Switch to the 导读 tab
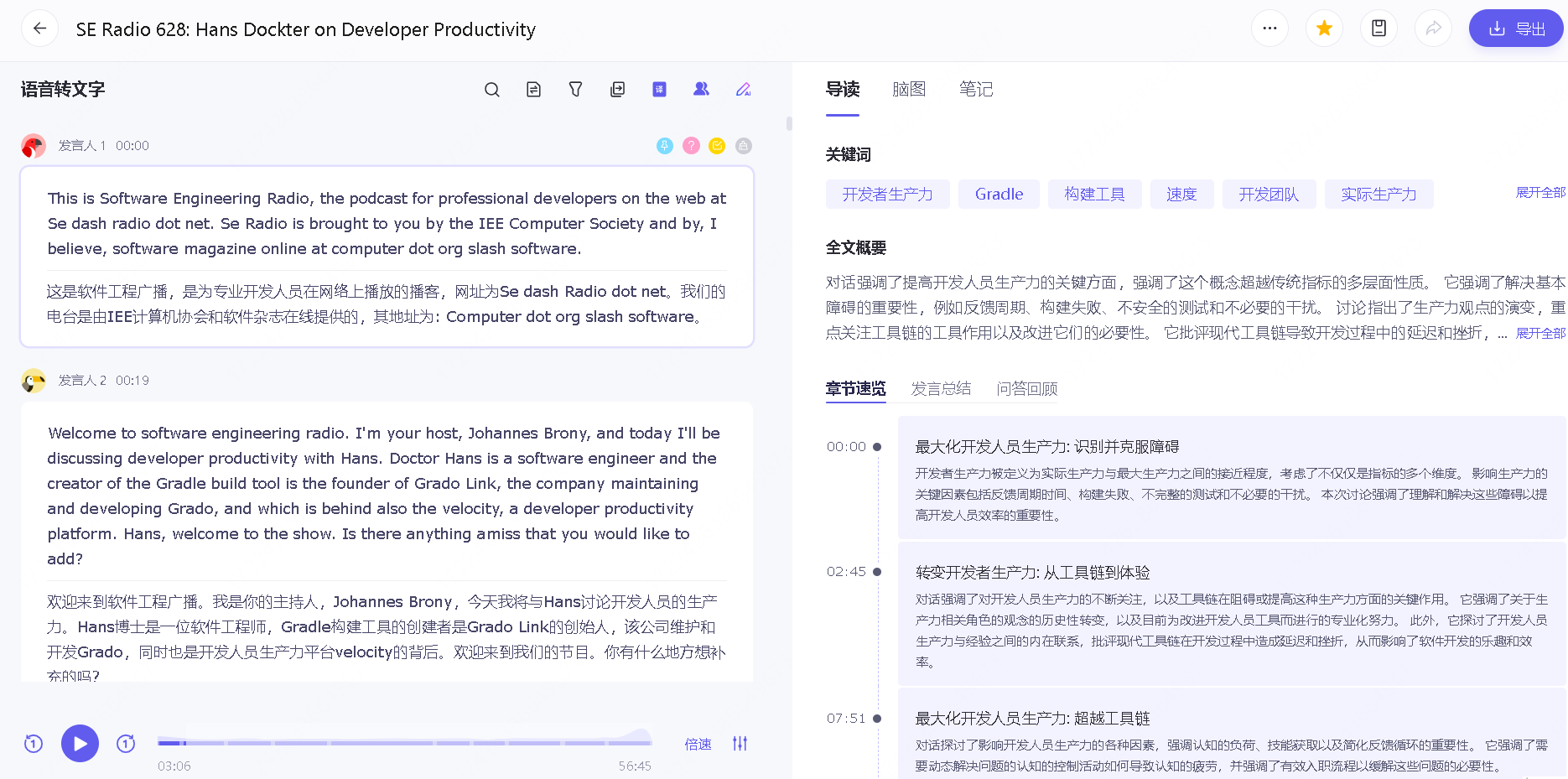This screenshot has width=1568, height=779. click(843, 90)
